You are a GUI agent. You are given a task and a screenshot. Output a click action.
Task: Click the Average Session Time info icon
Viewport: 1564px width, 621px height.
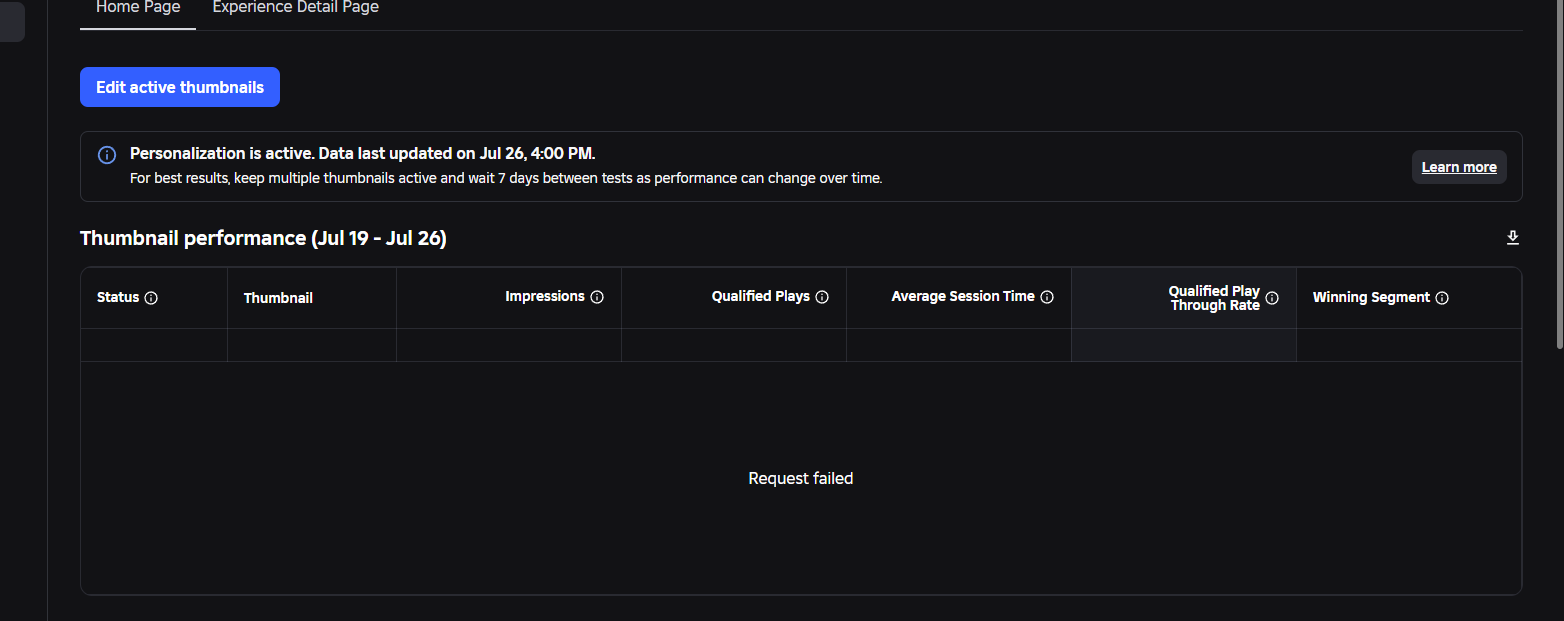pos(1047,297)
